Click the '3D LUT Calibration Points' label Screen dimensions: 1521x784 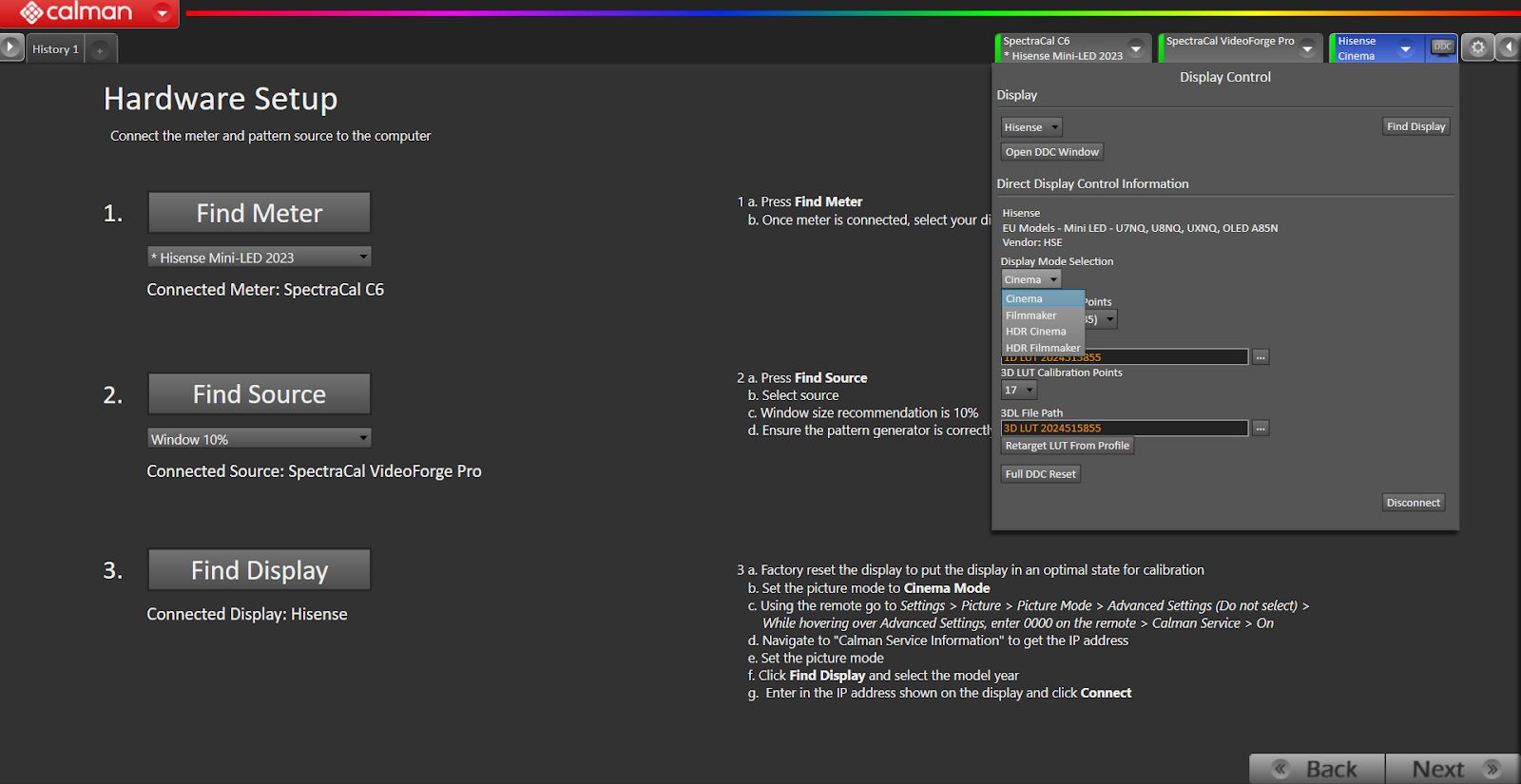point(1061,373)
